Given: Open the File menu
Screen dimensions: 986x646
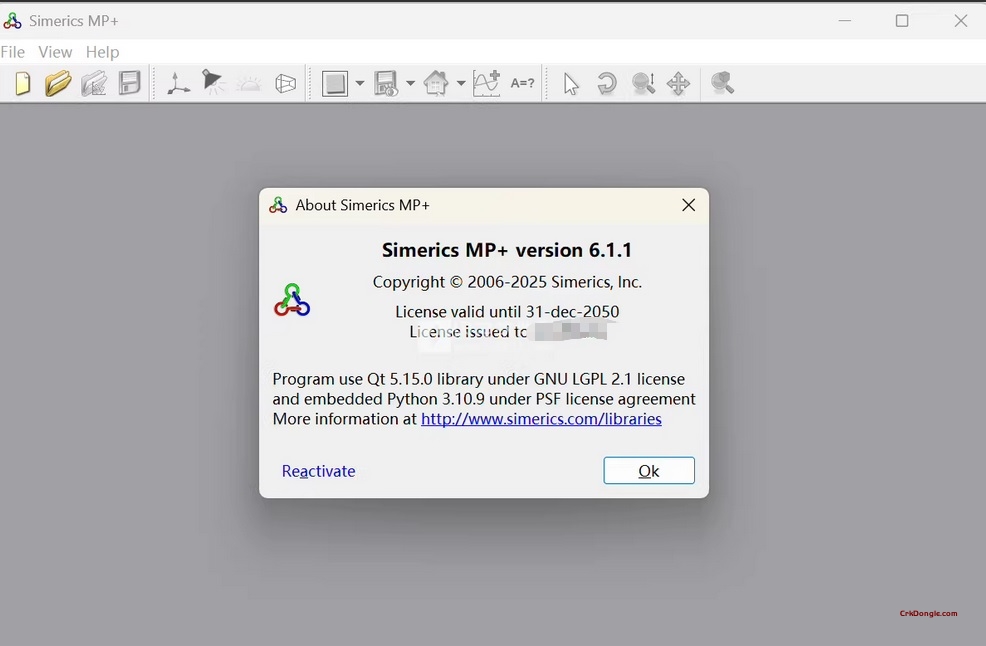Looking at the screenshot, I should (x=13, y=52).
